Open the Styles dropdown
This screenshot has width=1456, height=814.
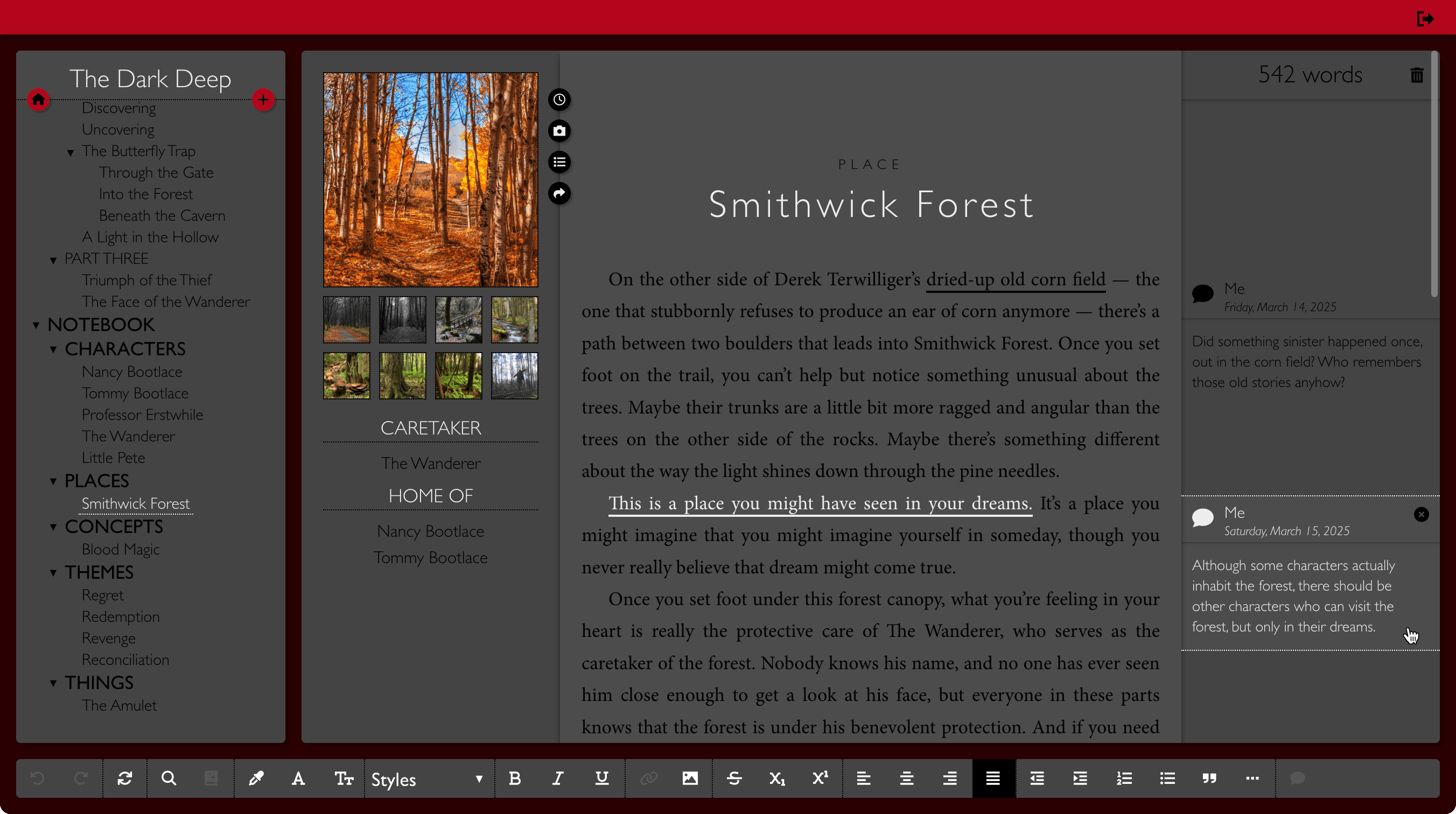coord(428,779)
